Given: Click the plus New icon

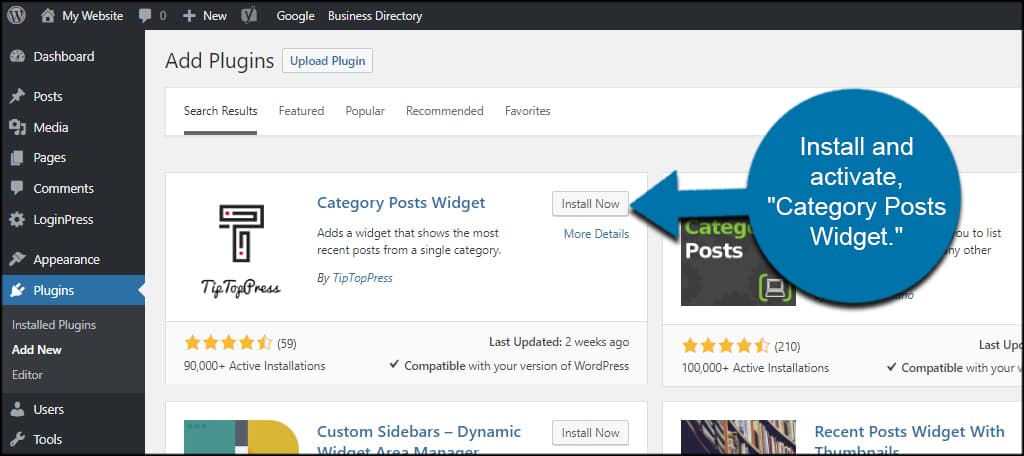Looking at the screenshot, I should pos(189,16).
